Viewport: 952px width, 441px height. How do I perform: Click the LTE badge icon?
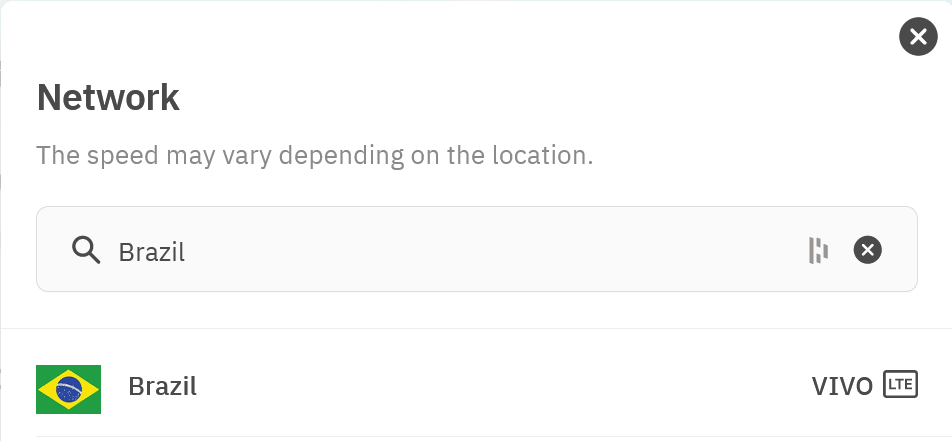[900, 384]
